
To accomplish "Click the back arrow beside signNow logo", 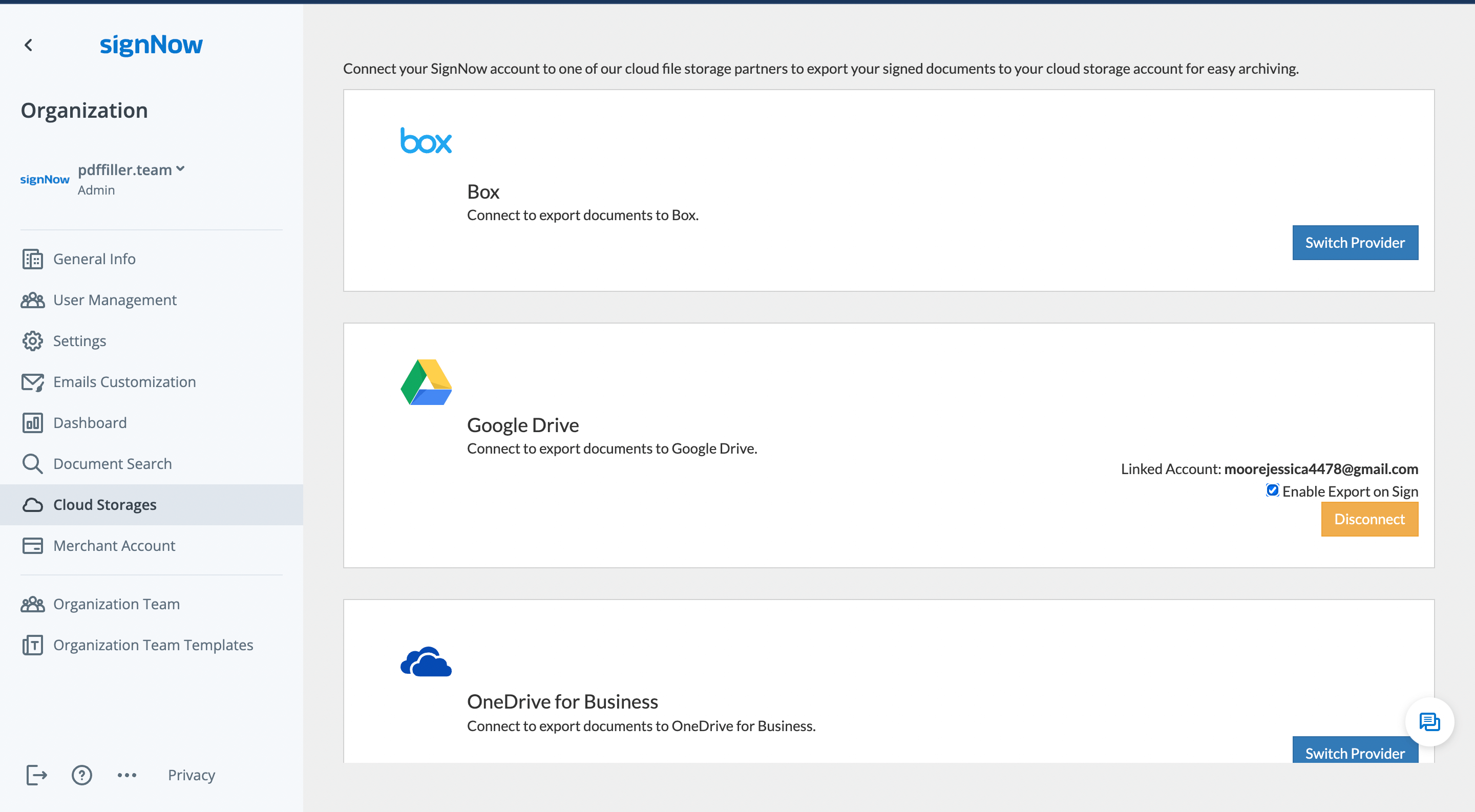I will point(28,45).
